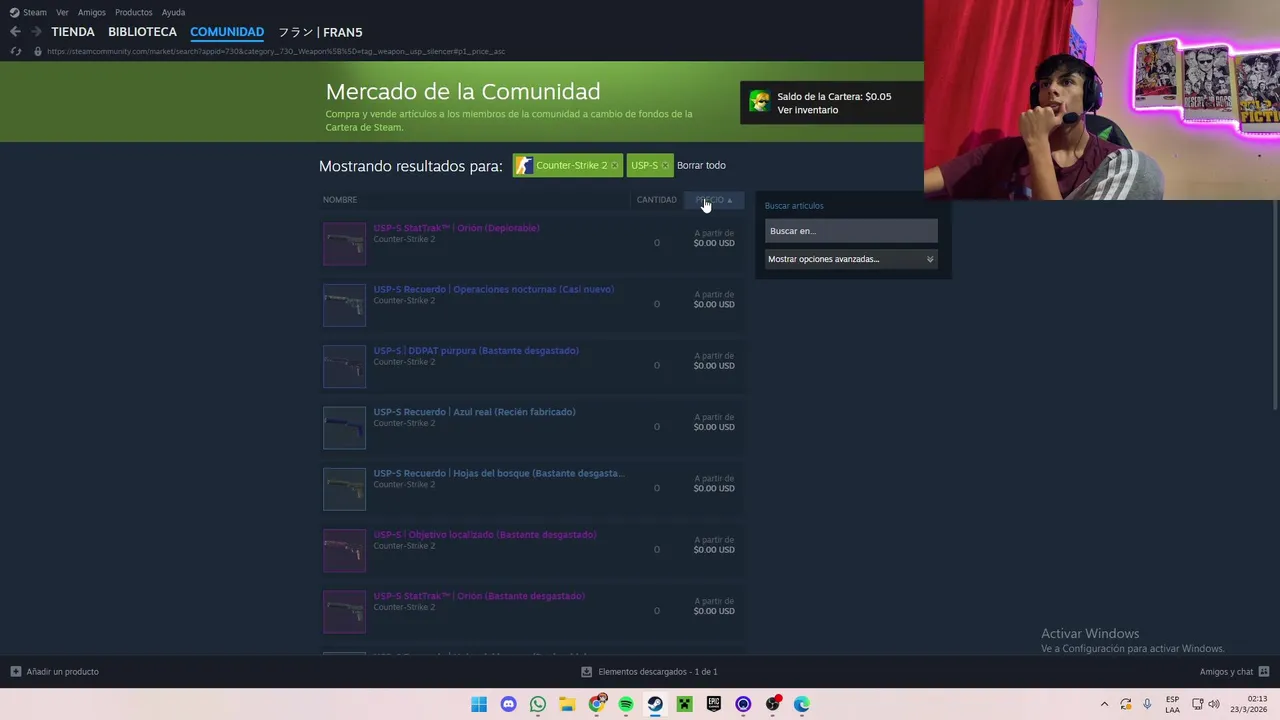1280x720 pixels.
Task: Remove the Counter-Strike 2 filter tag
Action: [614, 165]
